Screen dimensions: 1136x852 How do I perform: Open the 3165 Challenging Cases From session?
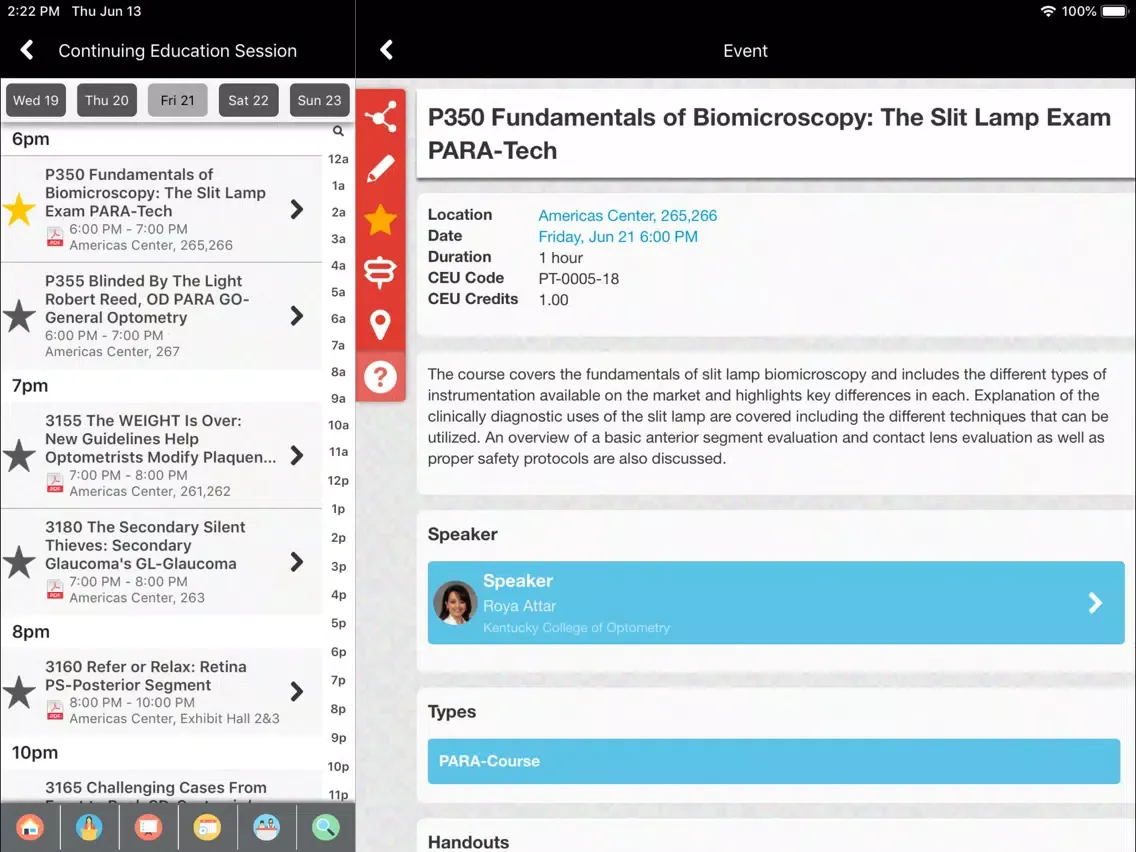(162, 788)
